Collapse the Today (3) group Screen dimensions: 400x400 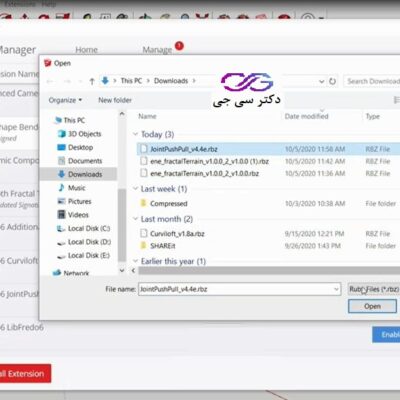(135, 134)
